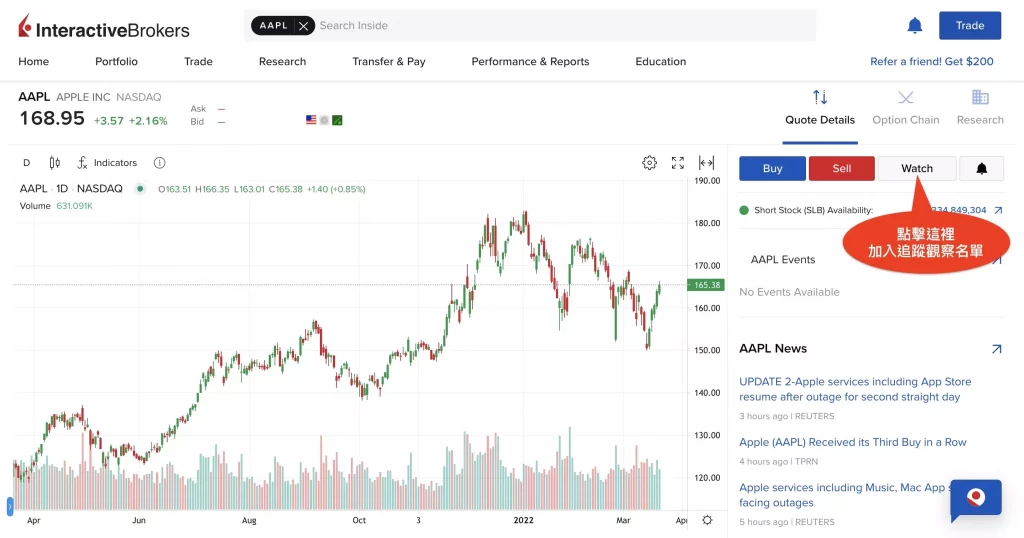Click the InteractiveBrokers logo

103,27
